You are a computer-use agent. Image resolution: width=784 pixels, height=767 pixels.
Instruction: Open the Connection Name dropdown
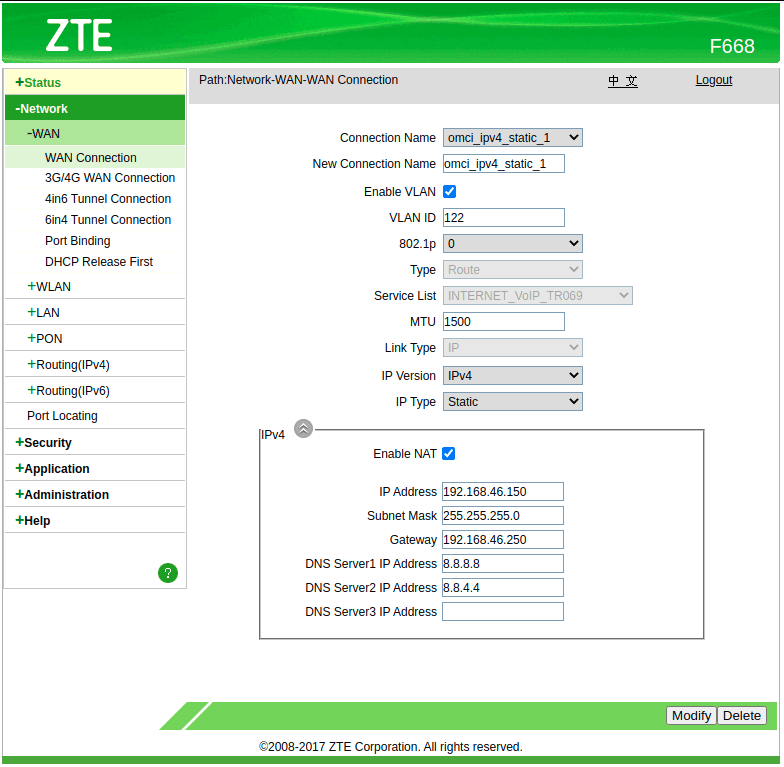click(512, 138)
